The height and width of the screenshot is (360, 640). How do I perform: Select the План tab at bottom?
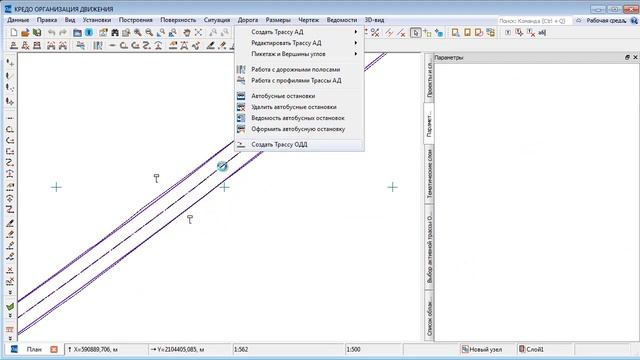pos(34,349)
